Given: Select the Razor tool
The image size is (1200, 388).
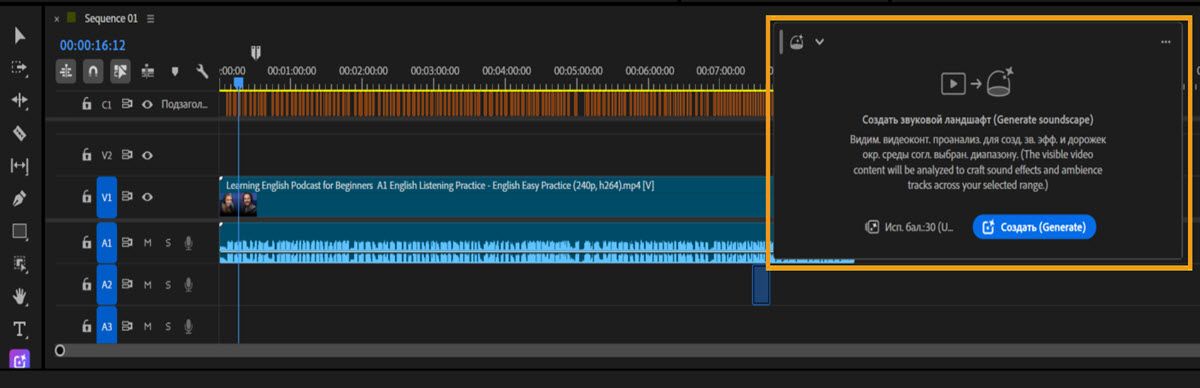Looking at the screenshot, I should coord(19,133).
